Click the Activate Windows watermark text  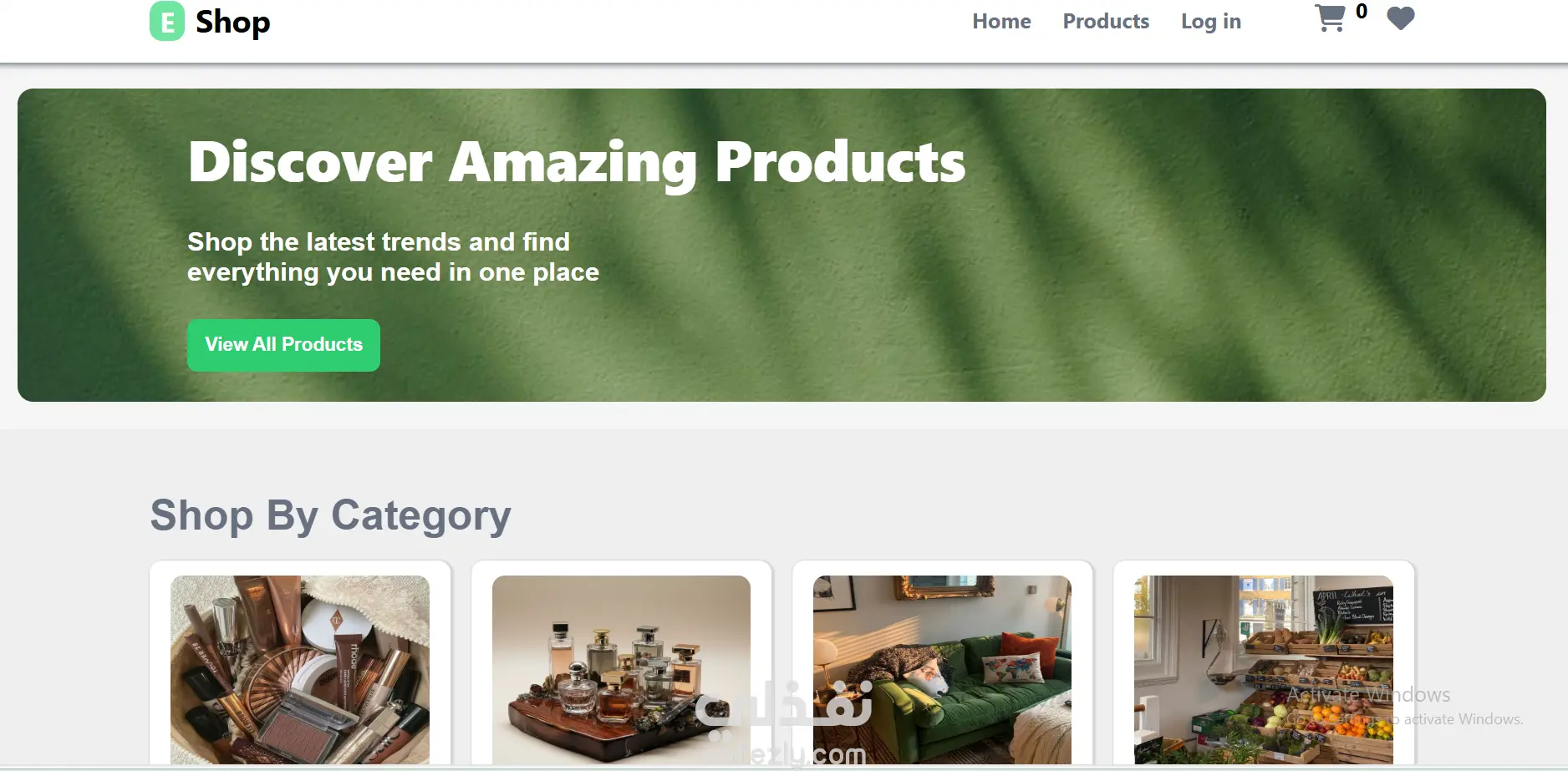pyautogui.click(x=1368, y=695)
